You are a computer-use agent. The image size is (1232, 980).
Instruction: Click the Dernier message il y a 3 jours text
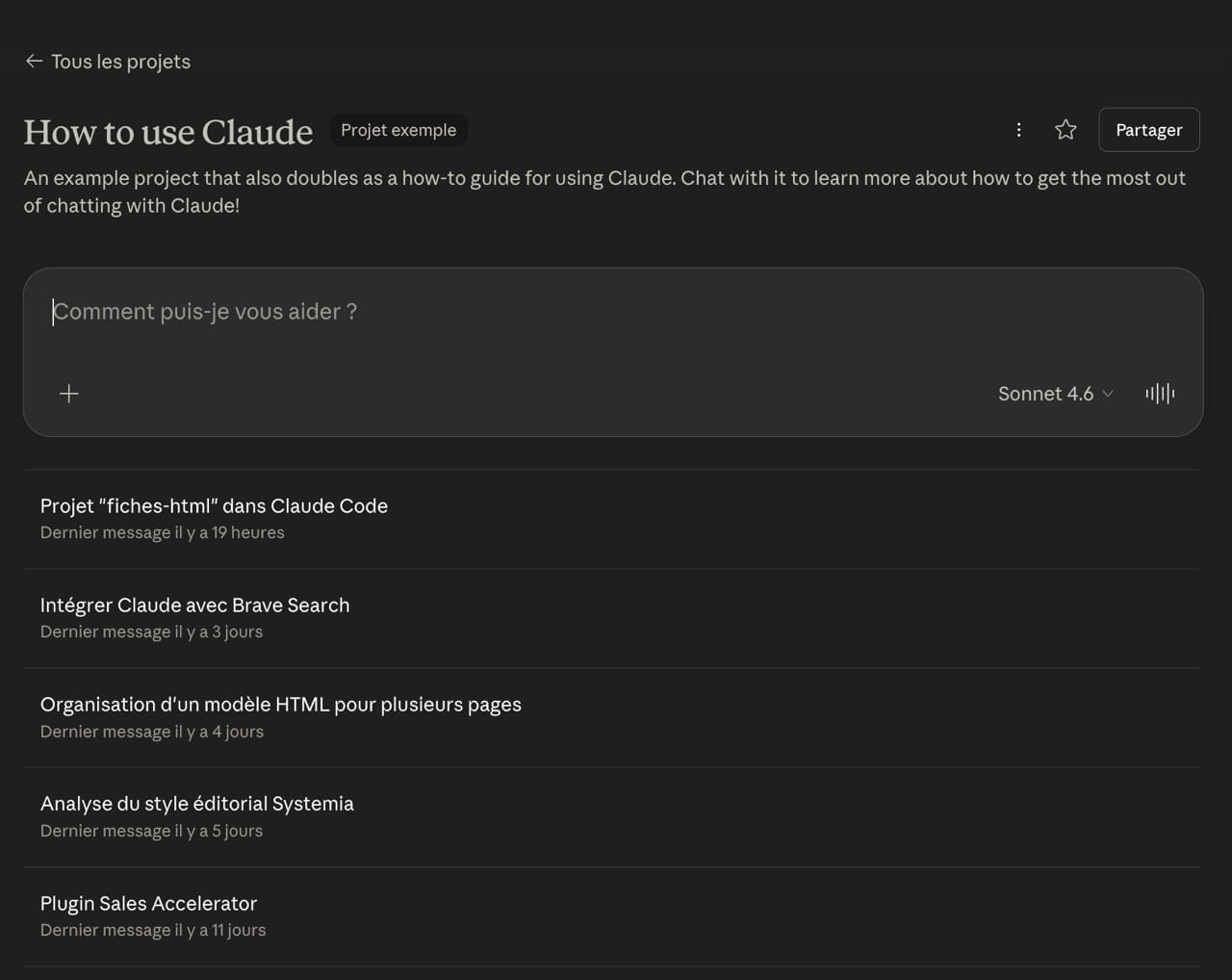151,632
